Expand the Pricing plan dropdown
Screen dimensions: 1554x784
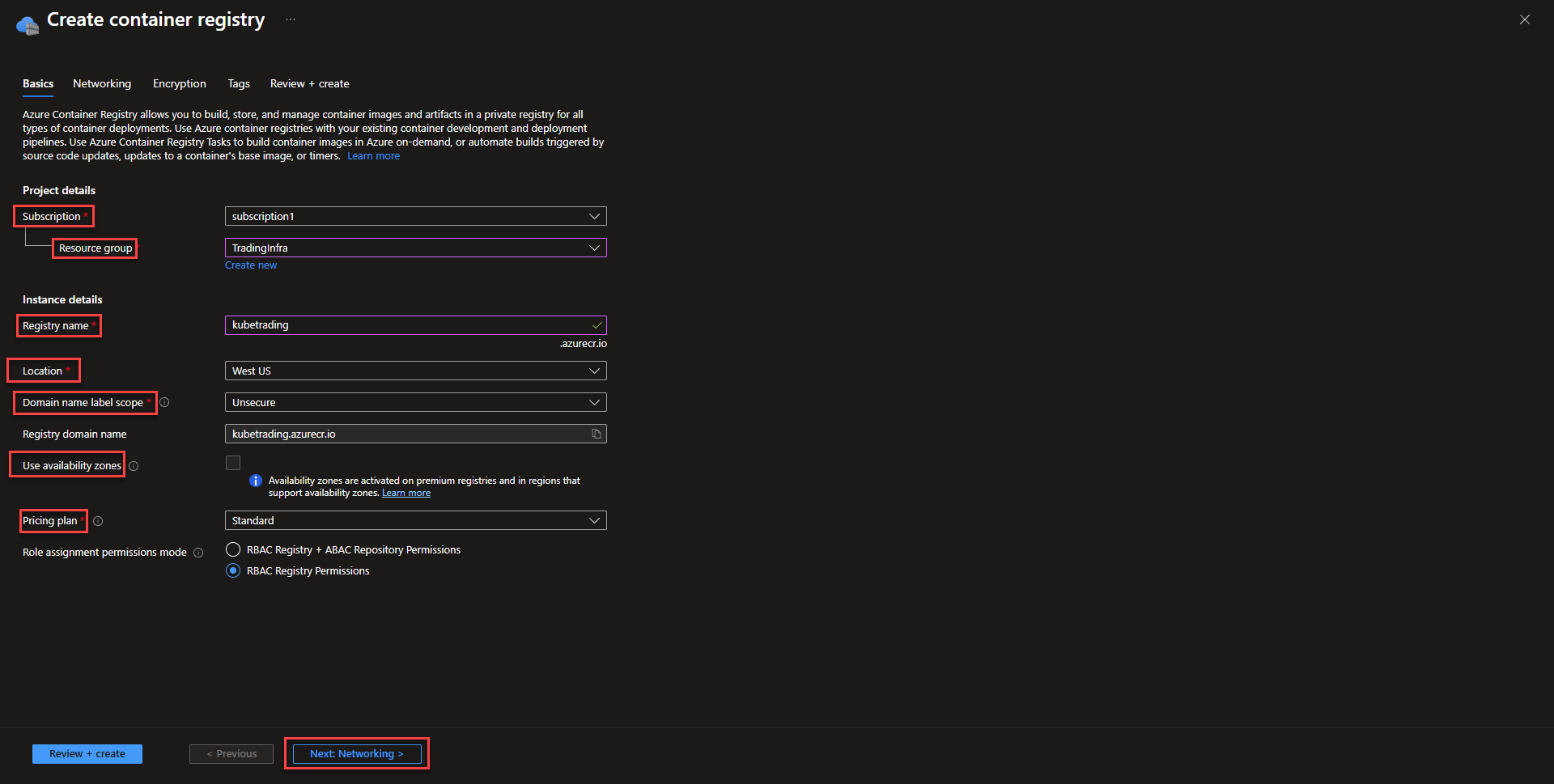415,521
